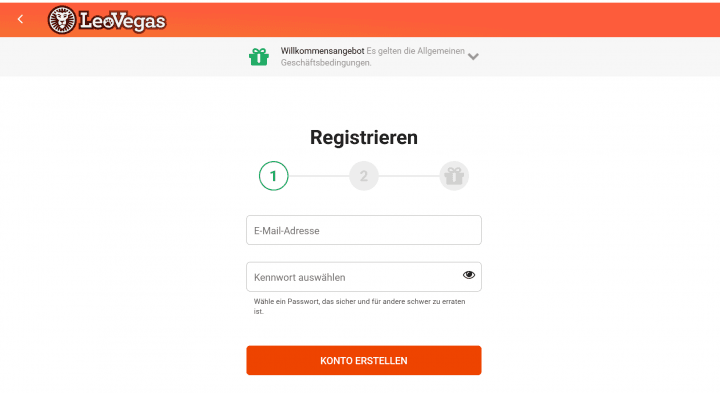Click the Willkommensangebot label

tap(322, 51)
